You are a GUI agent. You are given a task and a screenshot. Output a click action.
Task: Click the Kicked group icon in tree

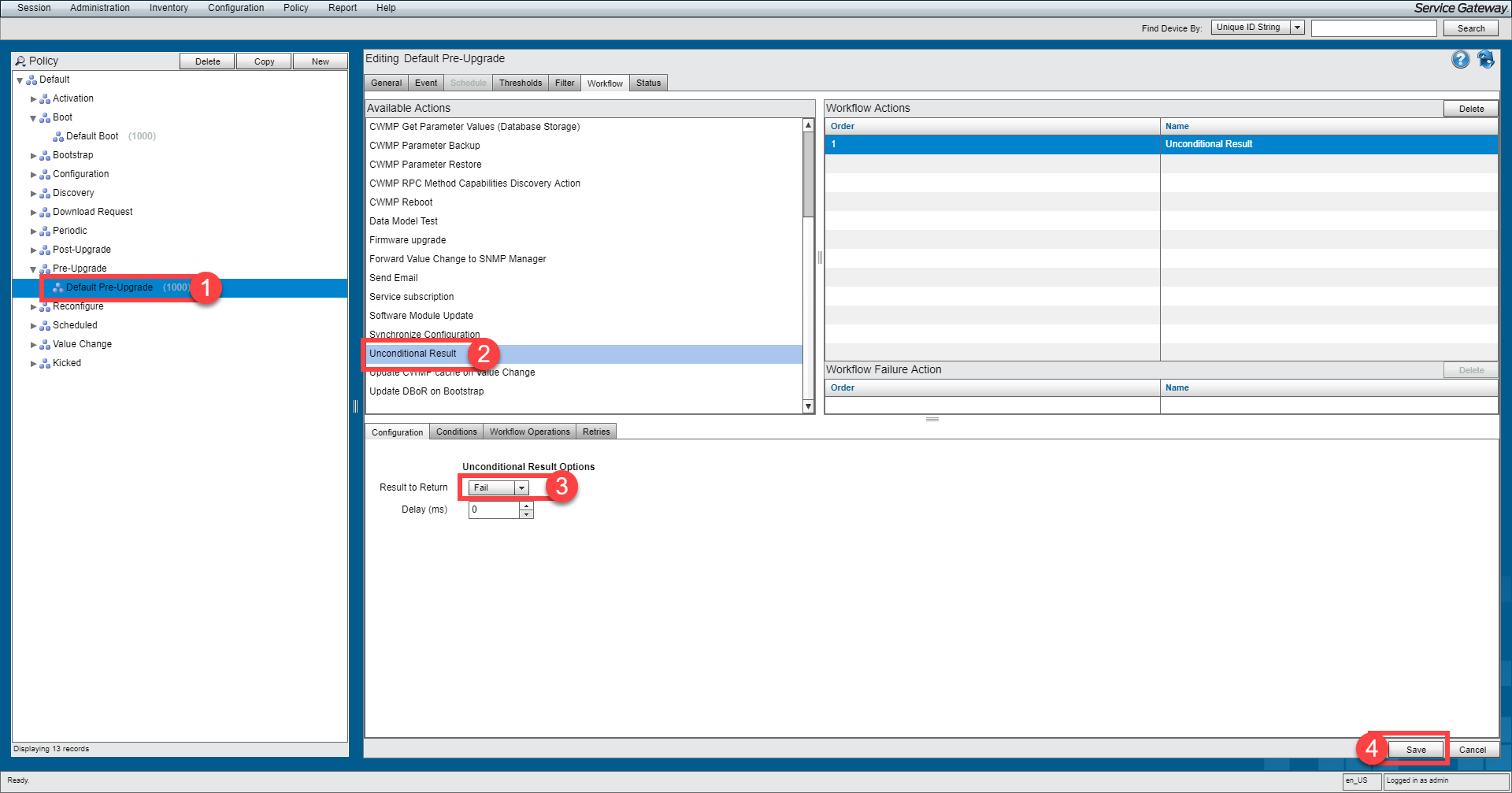[45, 364]
